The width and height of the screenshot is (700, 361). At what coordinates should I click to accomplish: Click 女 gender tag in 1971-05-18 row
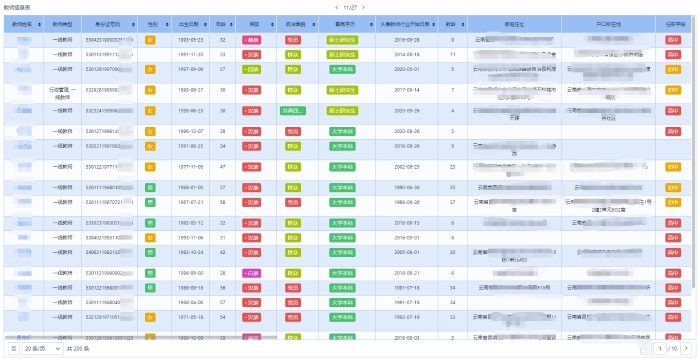[150, 317]
